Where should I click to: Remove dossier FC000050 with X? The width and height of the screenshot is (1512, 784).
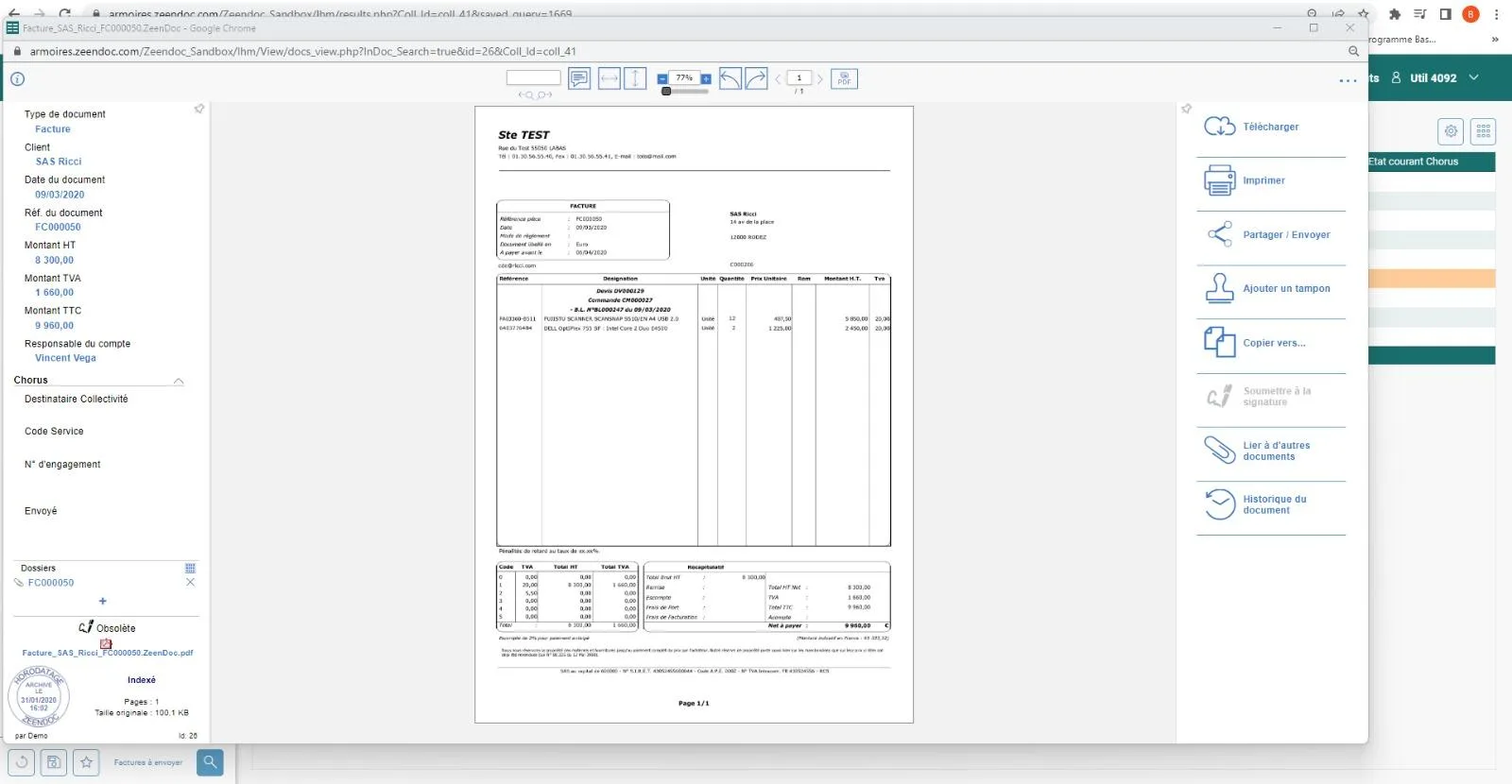click(190, 583)
